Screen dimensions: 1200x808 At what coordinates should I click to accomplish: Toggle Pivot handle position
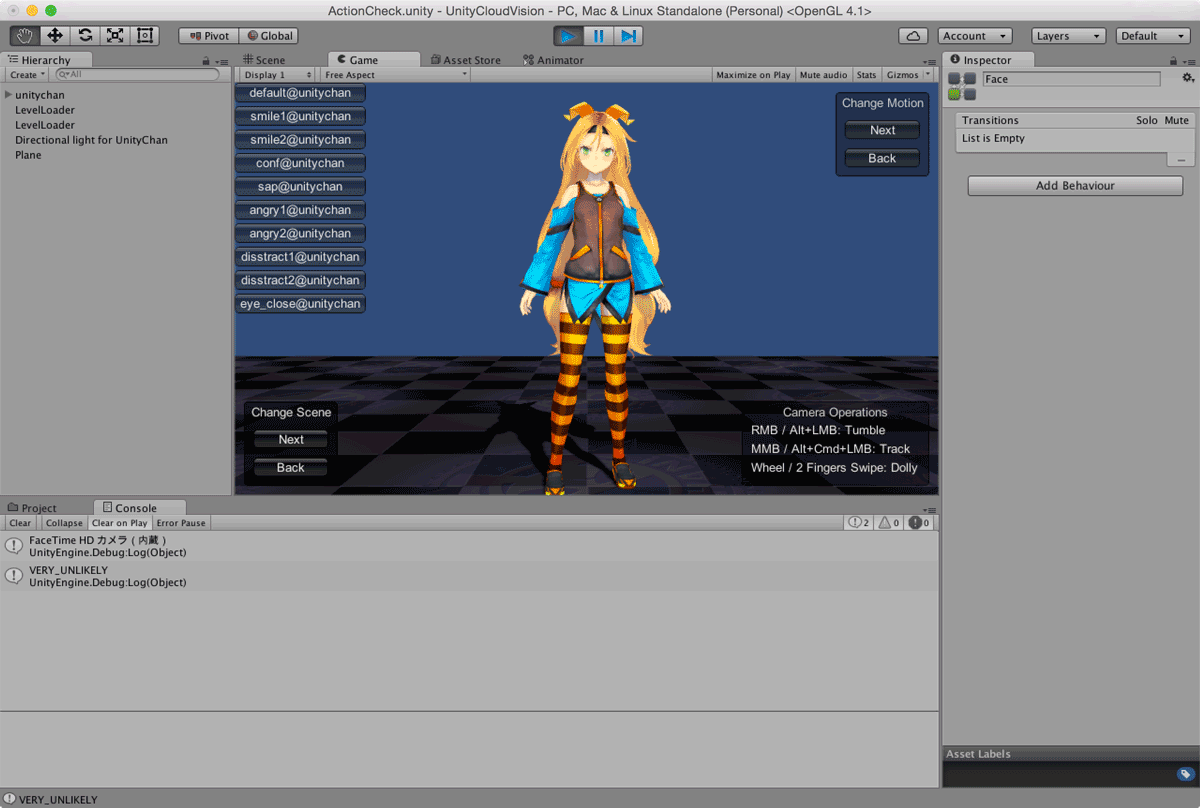click(208, 35)
